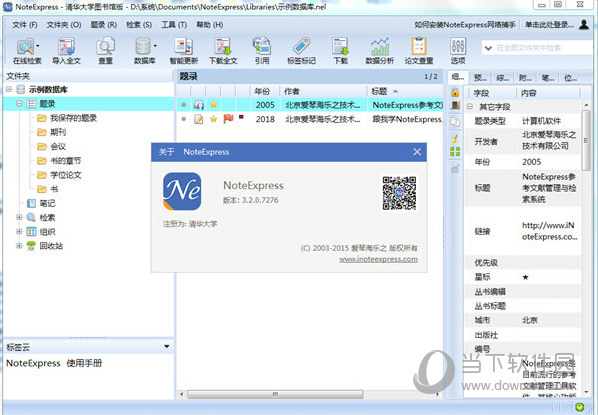Click 单击此处登录 login link

(549, 25)
